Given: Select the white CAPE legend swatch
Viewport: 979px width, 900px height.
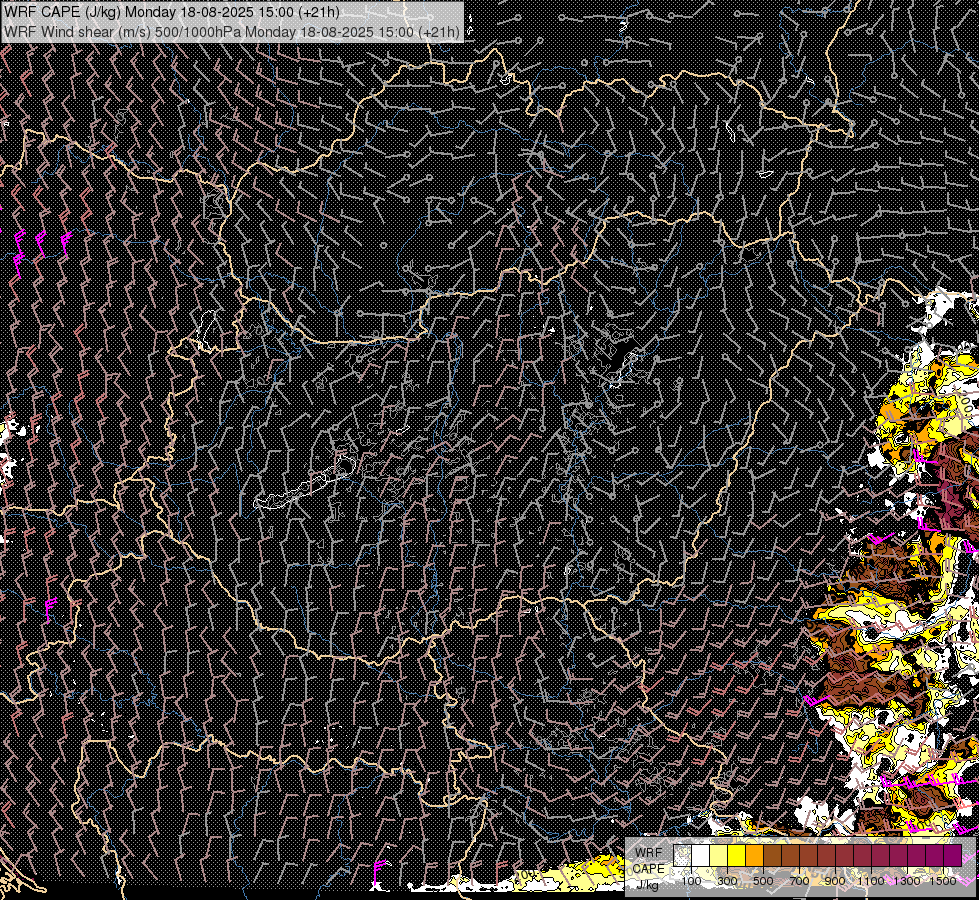Looking at the screenshot, I should 701,856.
